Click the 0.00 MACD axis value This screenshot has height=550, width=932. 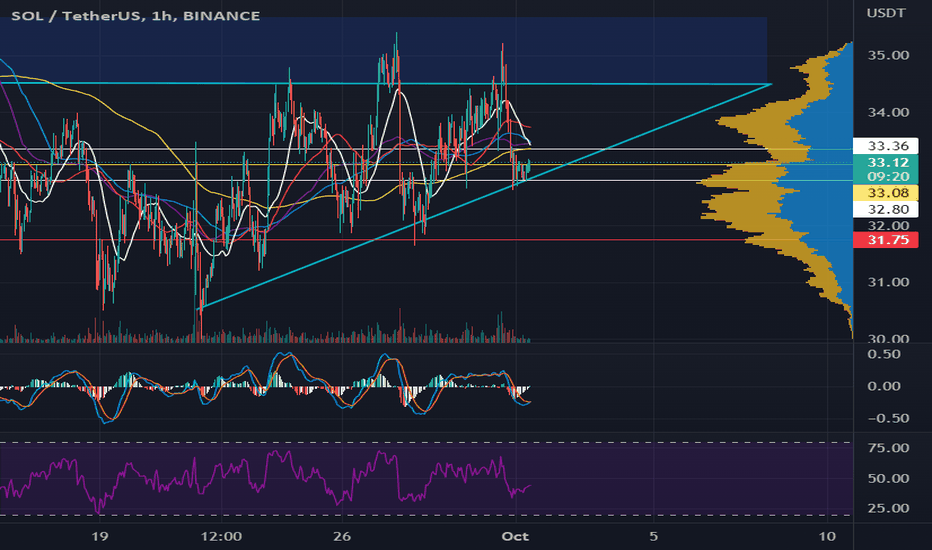click(884, 386)
